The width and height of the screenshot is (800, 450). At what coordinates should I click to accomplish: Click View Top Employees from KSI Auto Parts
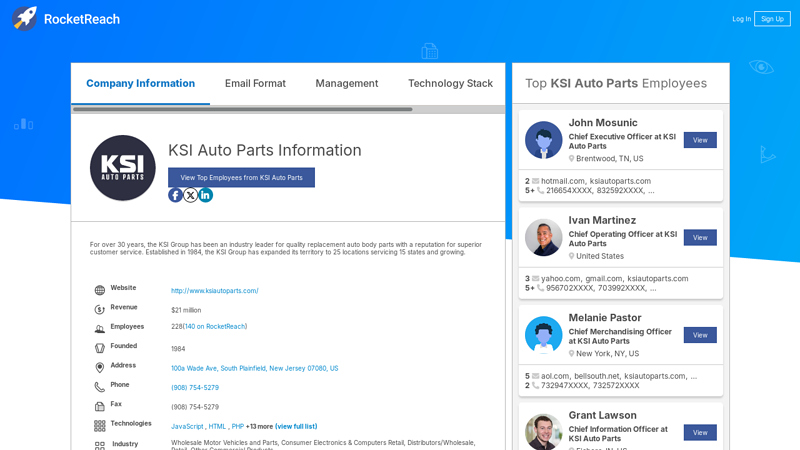point(241,178)
